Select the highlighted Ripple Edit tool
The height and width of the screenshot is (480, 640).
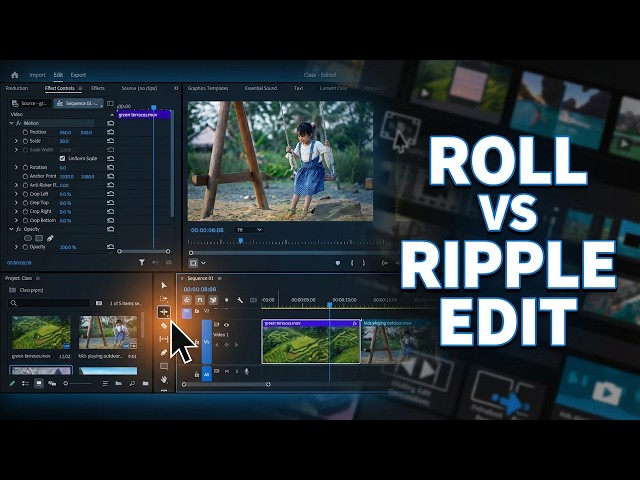164,312
